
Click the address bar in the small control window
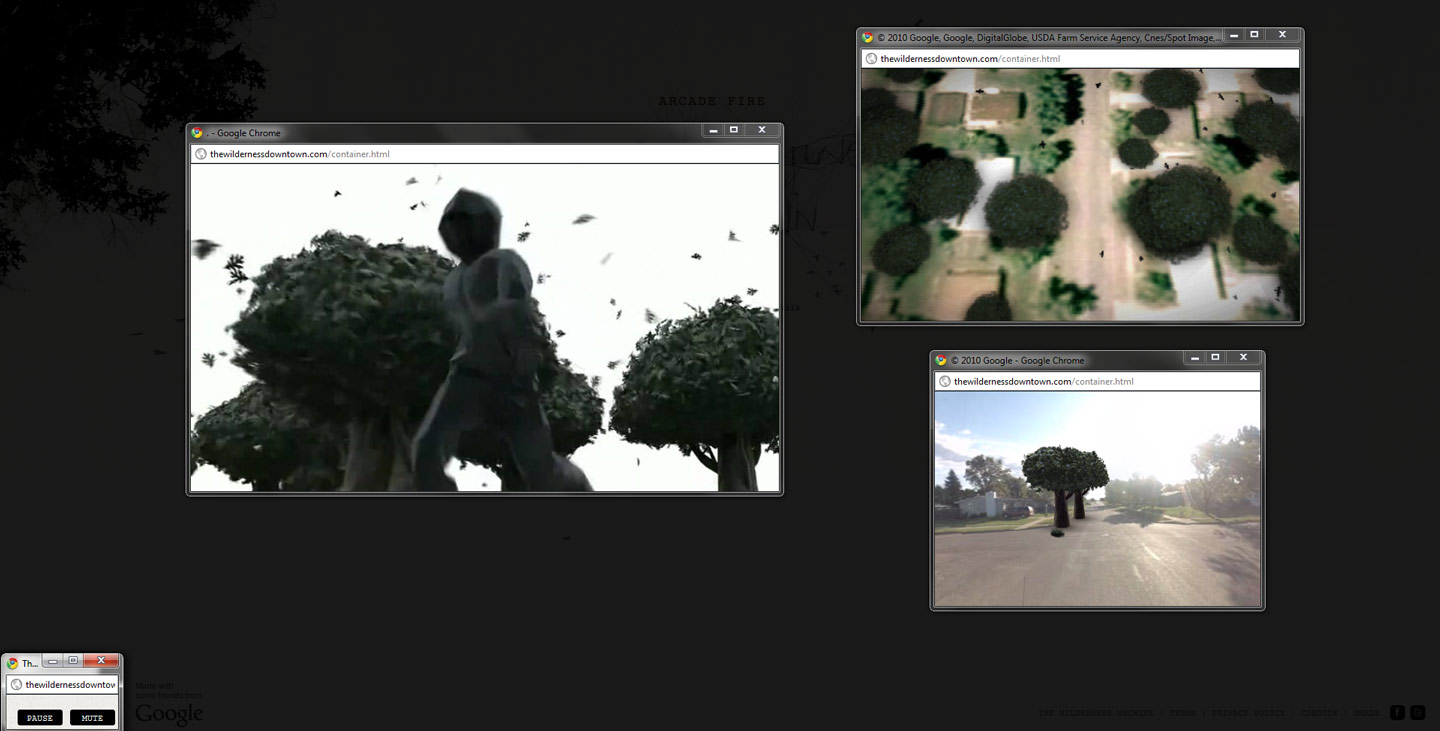(x=62, y=685)
